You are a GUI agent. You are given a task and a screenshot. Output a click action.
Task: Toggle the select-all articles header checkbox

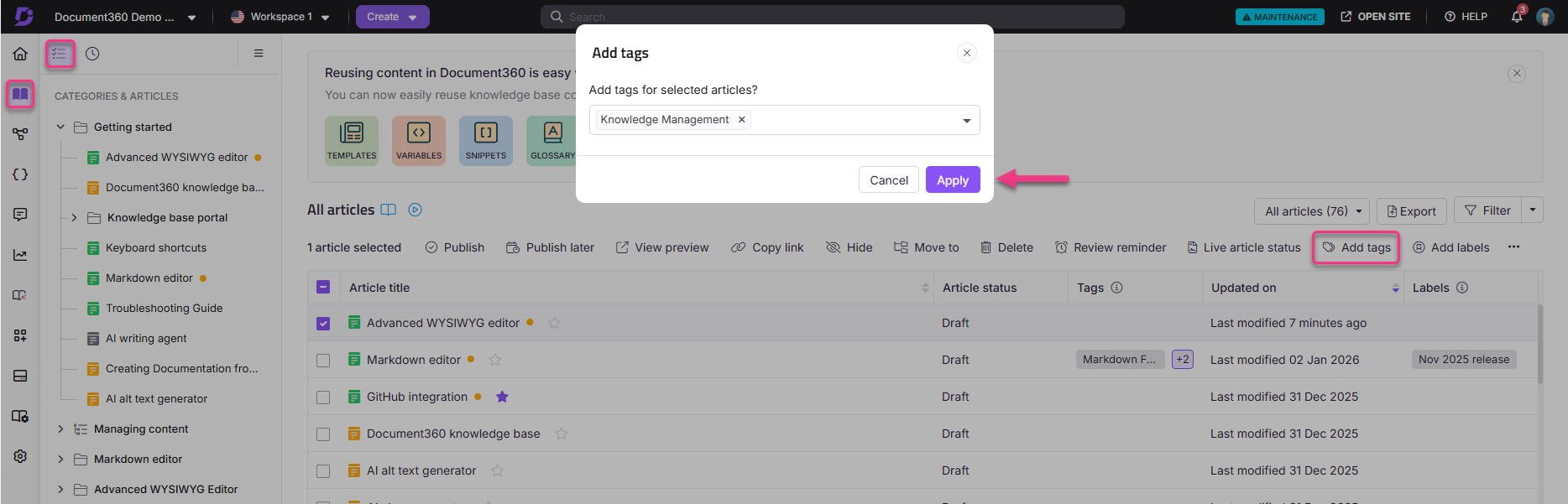coord(323,287)
